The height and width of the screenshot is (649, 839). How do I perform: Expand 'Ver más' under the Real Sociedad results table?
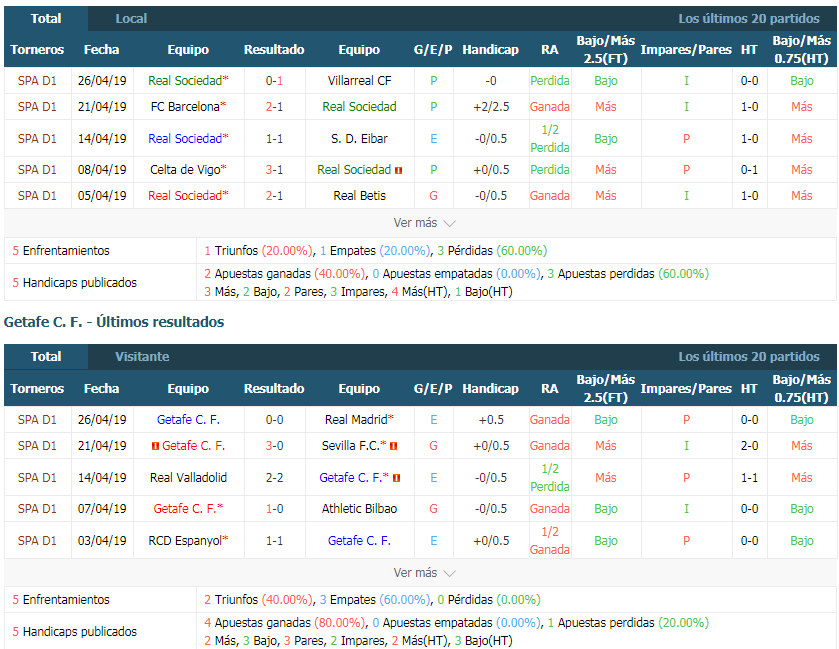(x=424, y=223)
